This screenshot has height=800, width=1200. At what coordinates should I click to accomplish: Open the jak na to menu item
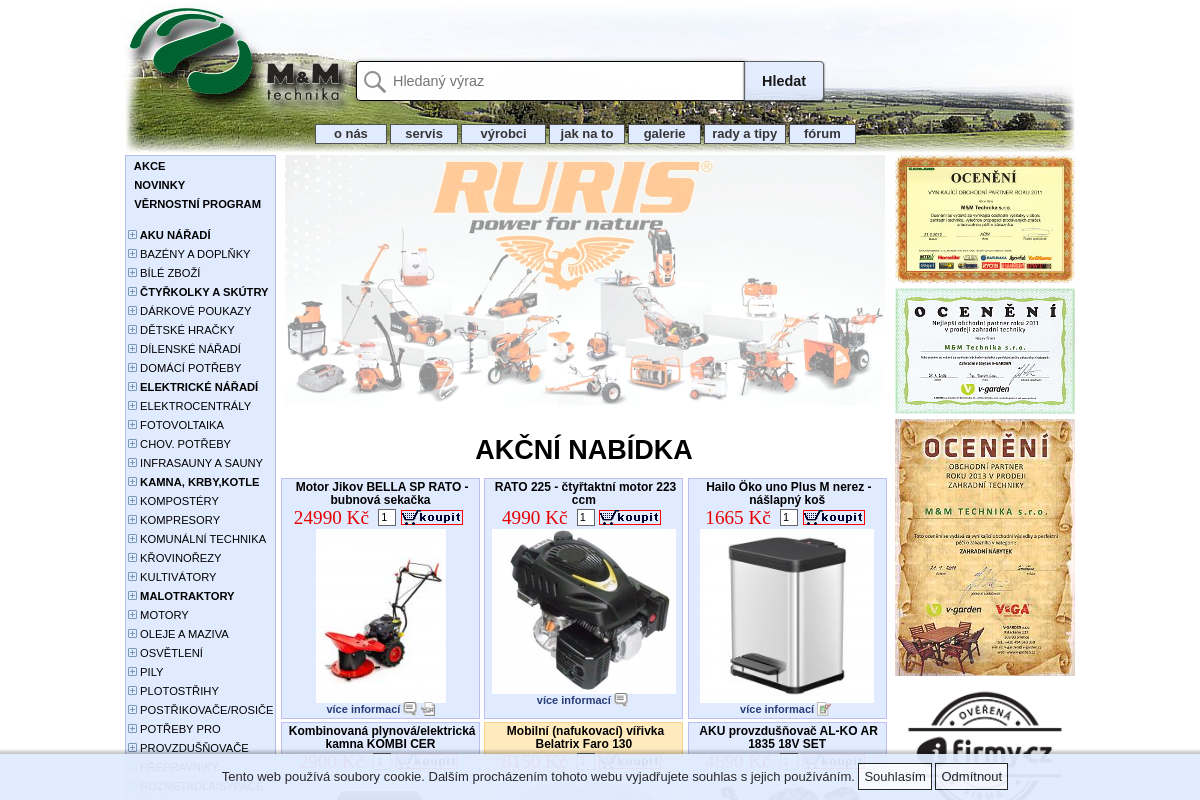587,134
